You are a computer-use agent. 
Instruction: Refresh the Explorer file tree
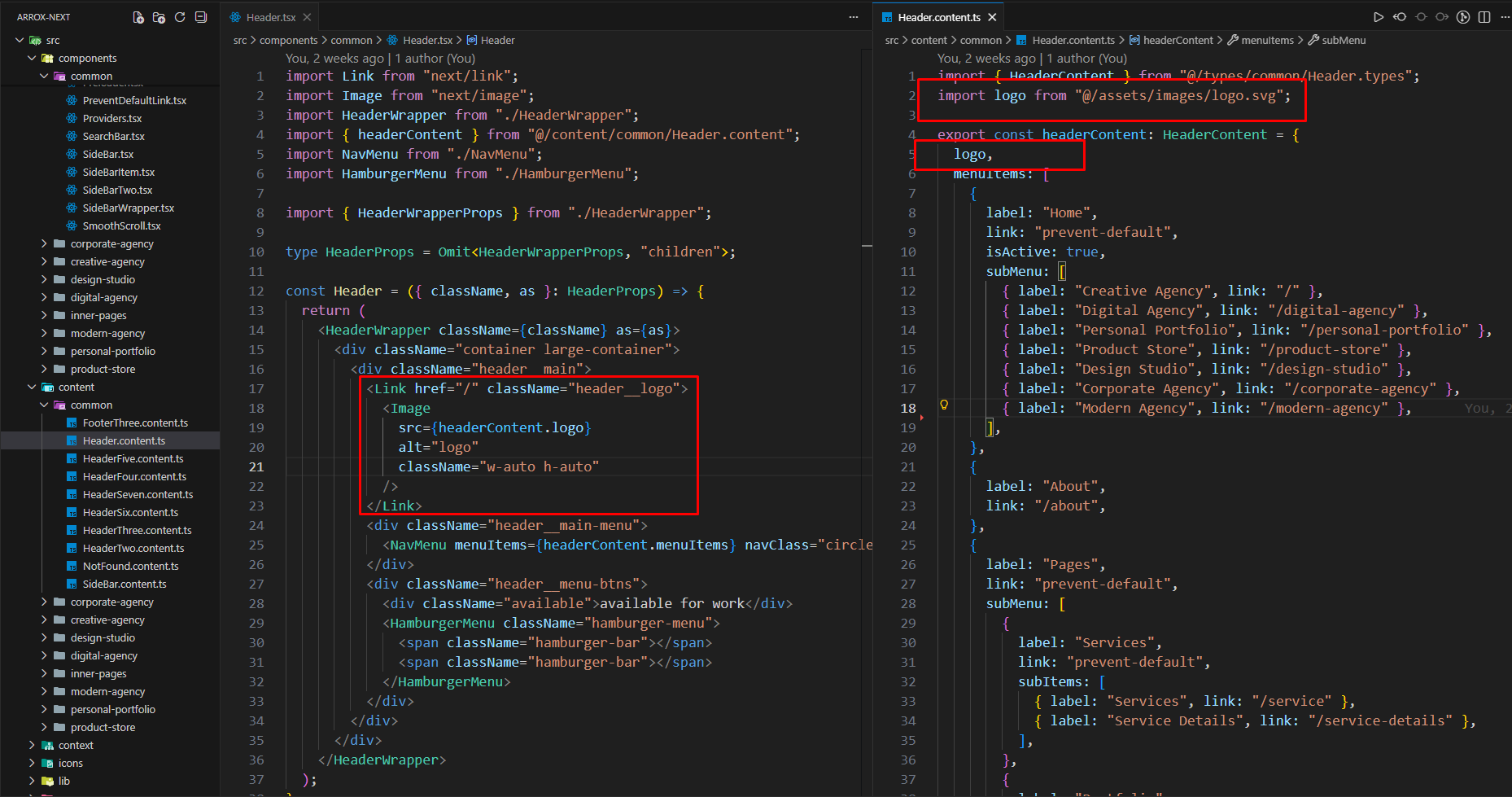pyautogui.click(x=180, y=17)
